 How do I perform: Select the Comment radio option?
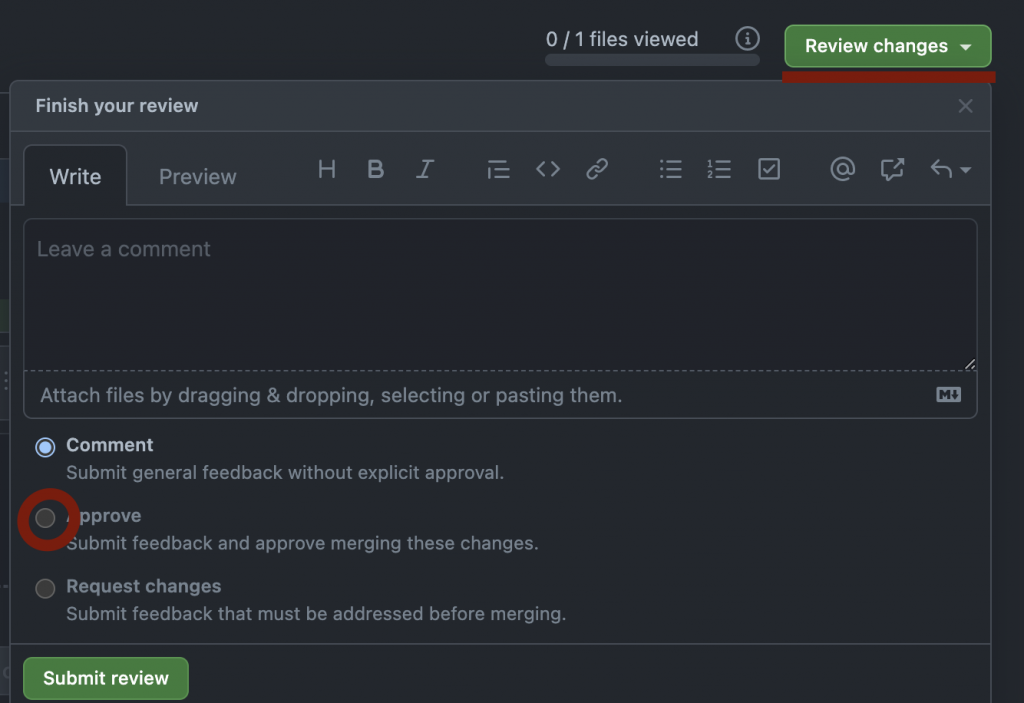[x=45, y=448]
